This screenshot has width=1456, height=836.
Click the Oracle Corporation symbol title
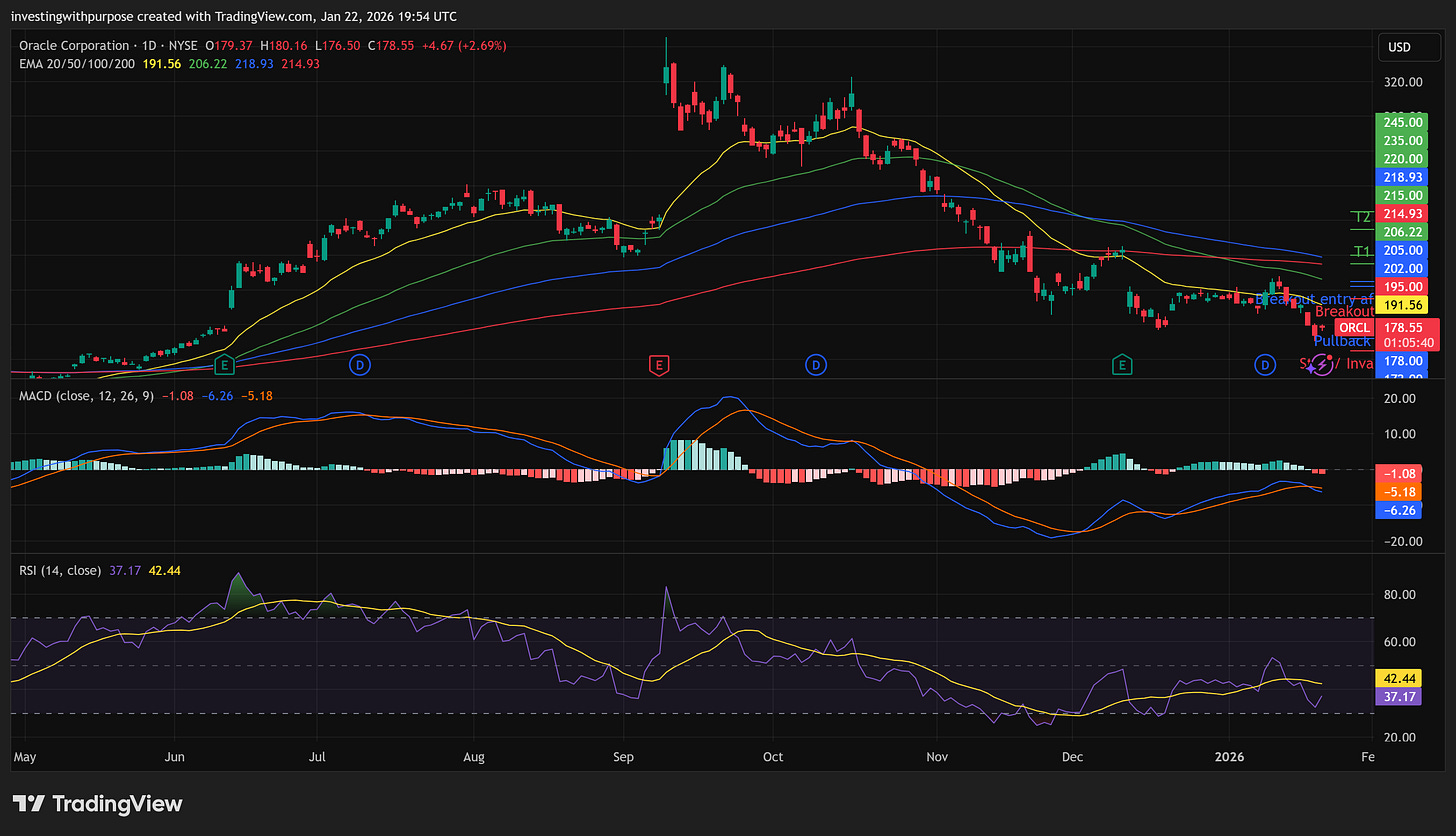coord(74,45)
